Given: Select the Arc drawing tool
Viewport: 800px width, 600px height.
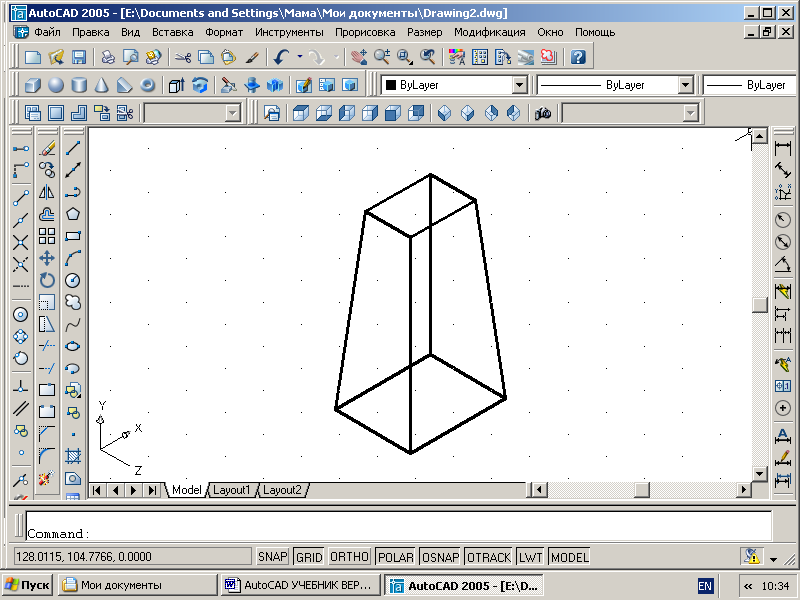Looking at the screenshot, I should point(73,258).
